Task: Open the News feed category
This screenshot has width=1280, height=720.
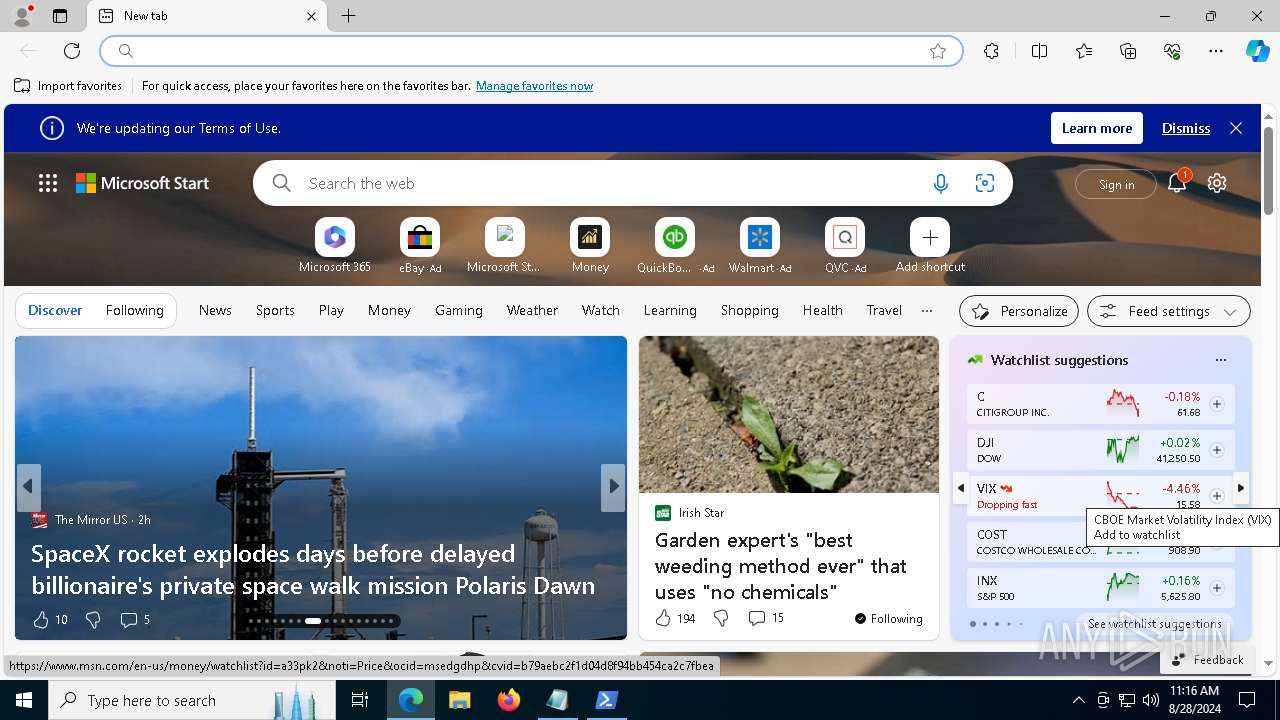Action: 215,310
